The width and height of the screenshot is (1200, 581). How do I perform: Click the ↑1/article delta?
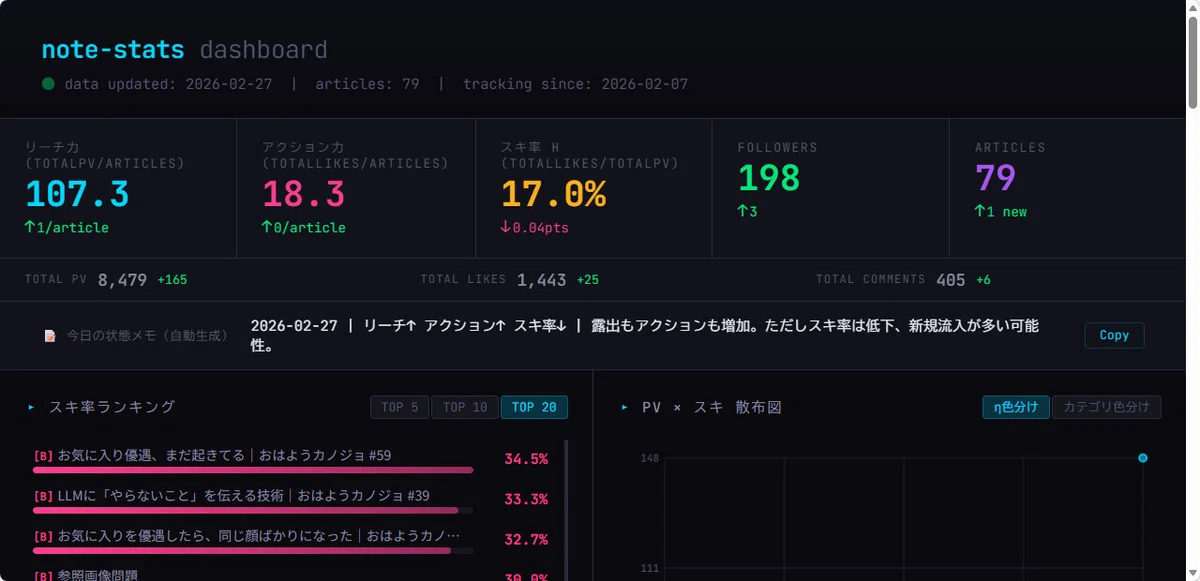point(67,227)
